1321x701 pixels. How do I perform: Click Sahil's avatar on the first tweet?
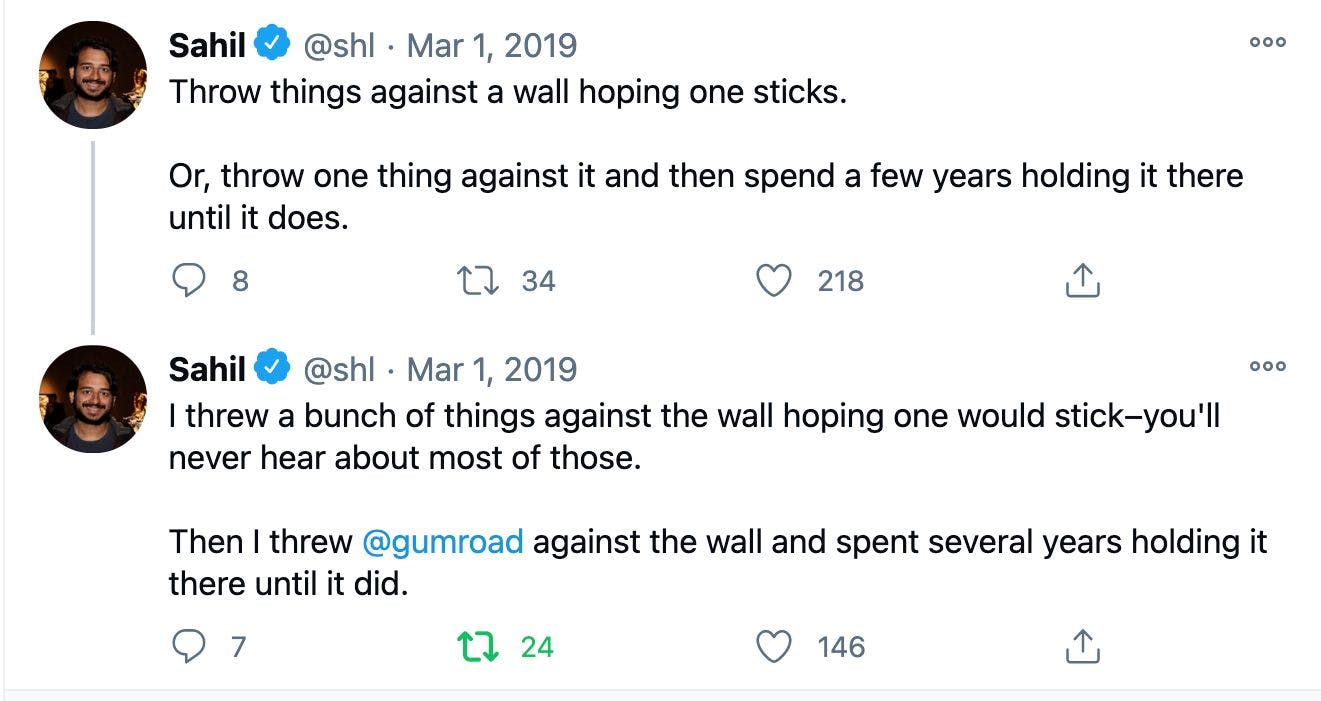pos(92,75)
